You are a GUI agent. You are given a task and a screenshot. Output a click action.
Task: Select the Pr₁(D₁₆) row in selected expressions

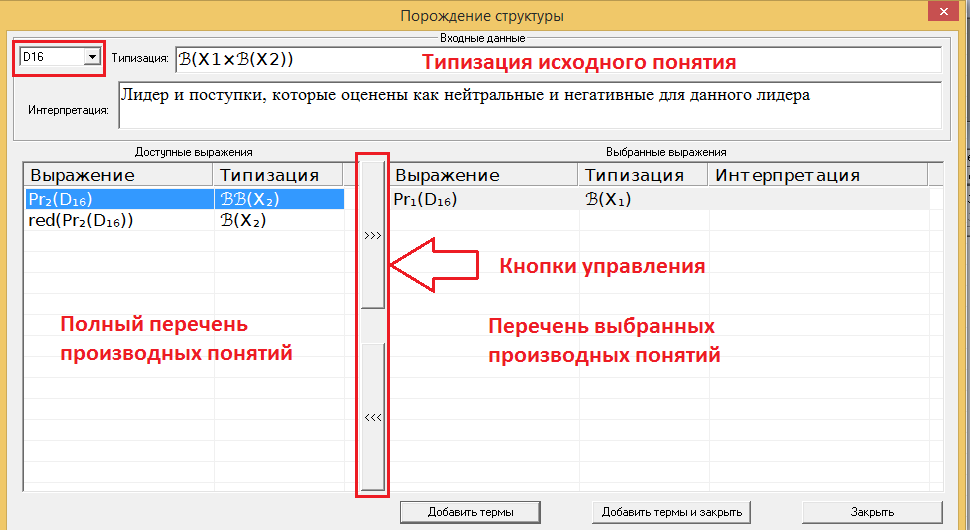pyautogui.click(x=660, y=199)
